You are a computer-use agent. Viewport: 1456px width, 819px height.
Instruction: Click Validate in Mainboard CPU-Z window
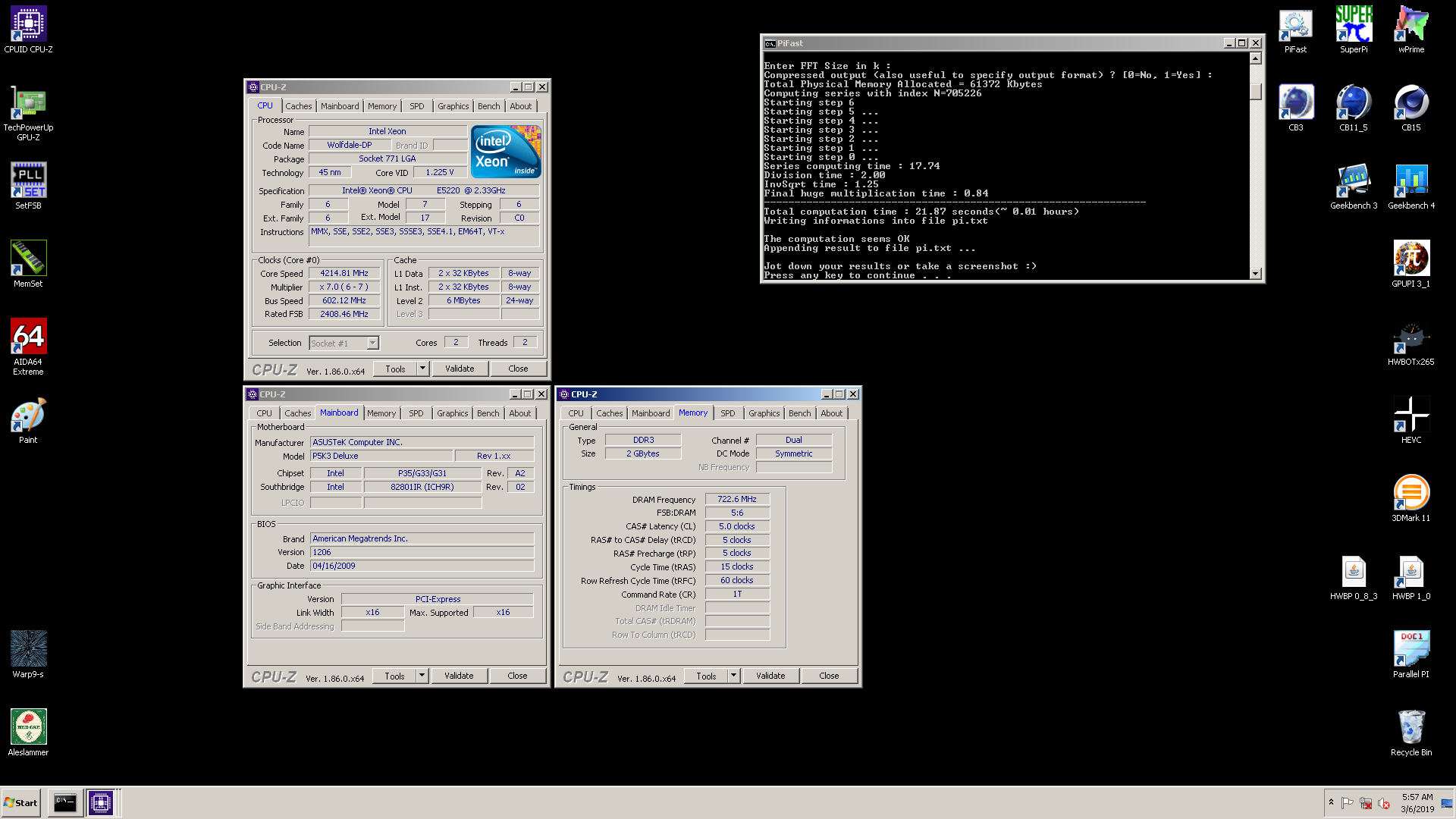tap(459, 676)
